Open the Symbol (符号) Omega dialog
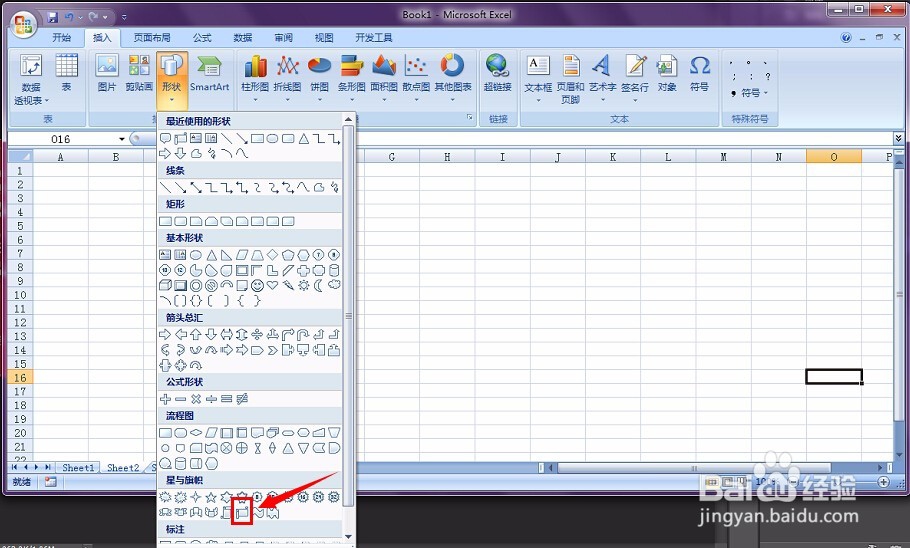 [x=699, y=73]
